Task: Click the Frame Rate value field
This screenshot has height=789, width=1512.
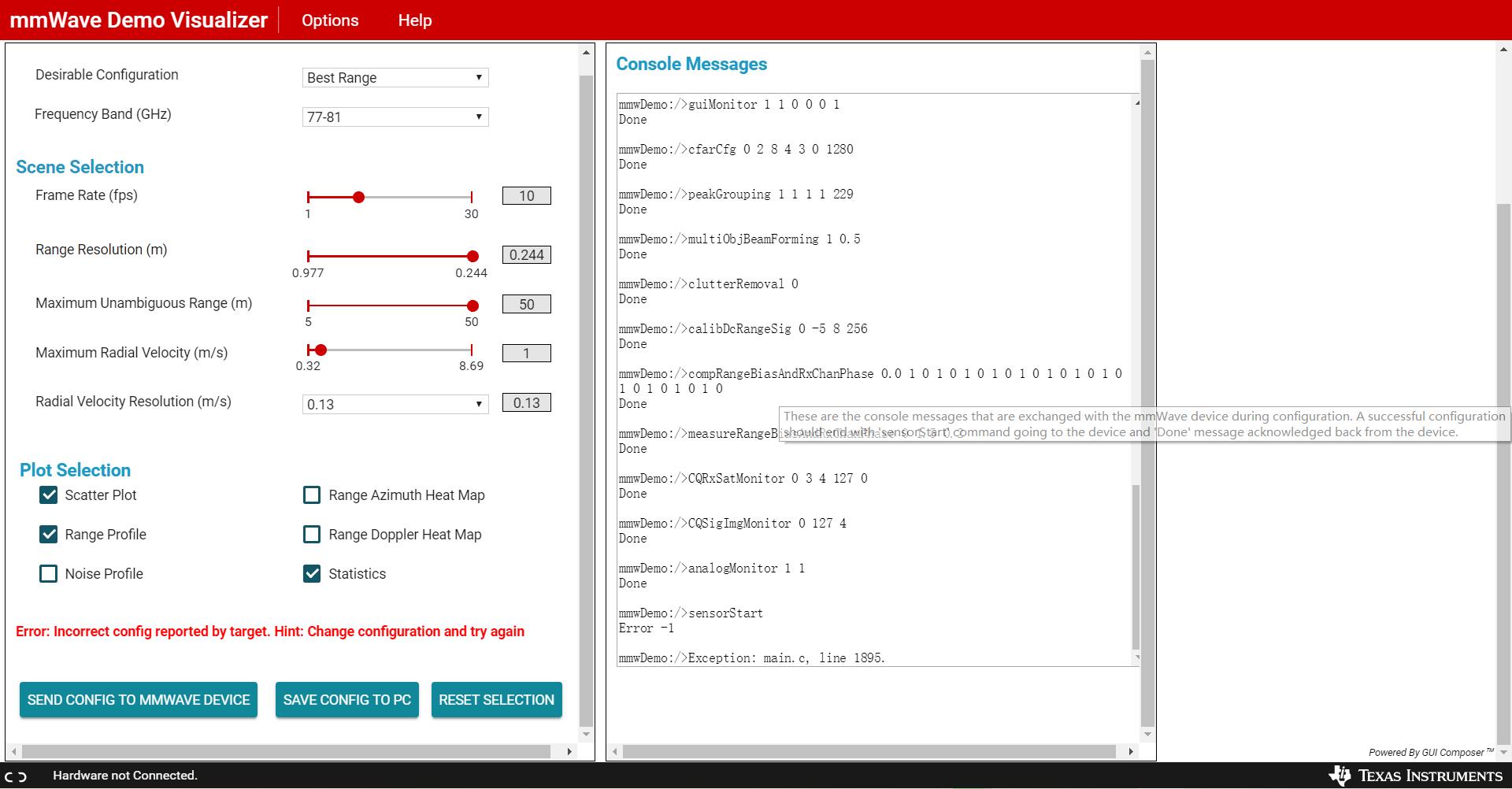Action: (527, 195)
